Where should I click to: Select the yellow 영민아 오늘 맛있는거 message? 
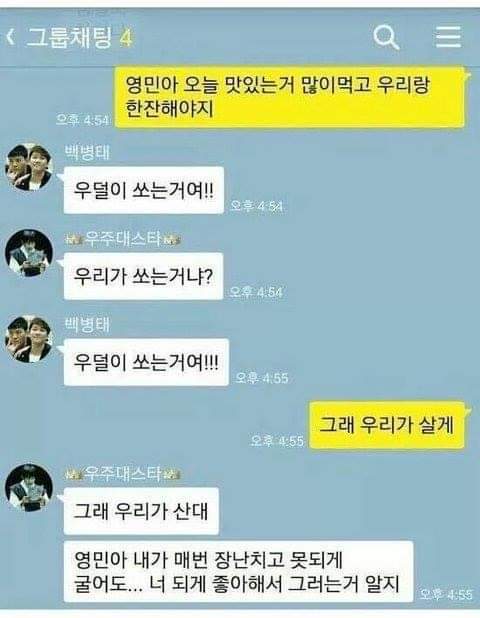[290, 97]
